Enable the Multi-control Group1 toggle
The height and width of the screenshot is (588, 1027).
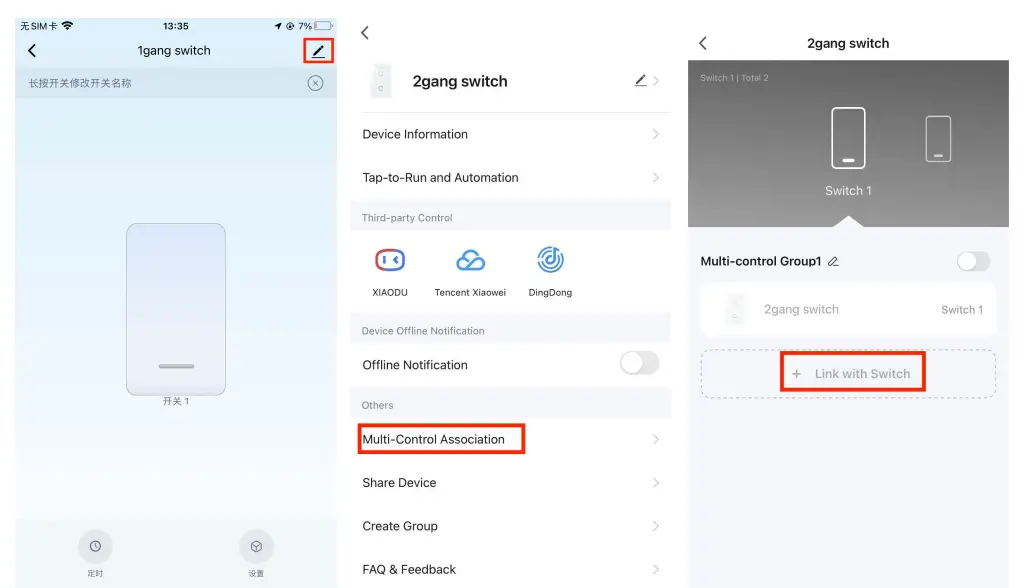[973, 261]
